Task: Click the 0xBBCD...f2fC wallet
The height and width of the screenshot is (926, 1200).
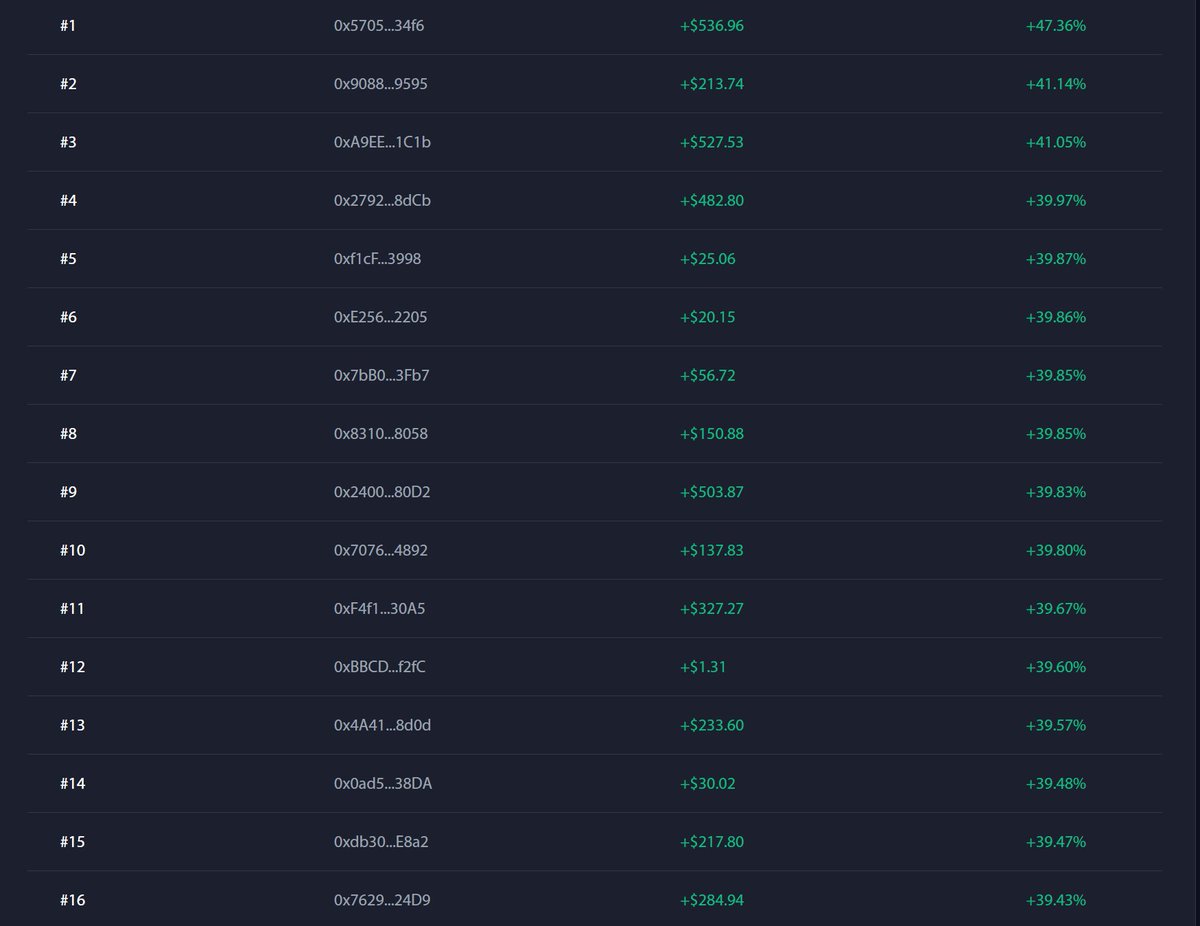Action: [x=379, y=667]
